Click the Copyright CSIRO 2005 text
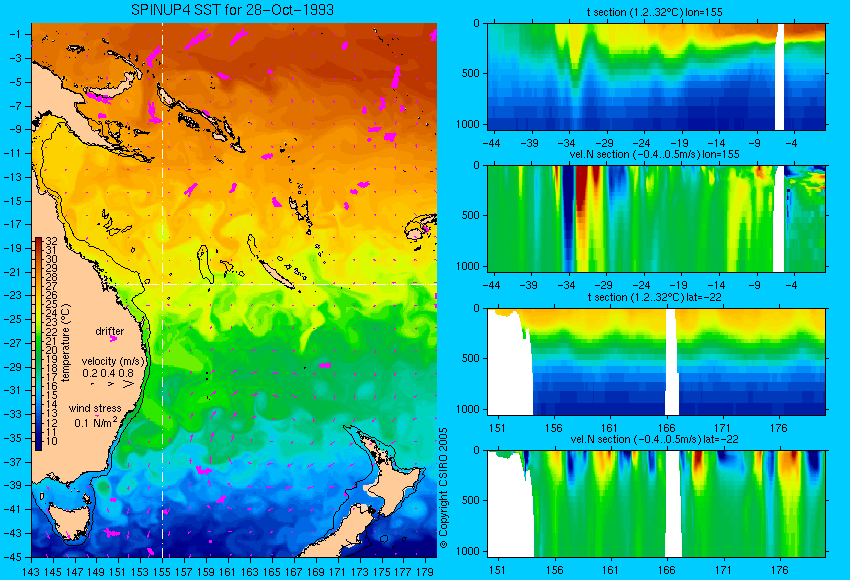Viewport: 850px width, 580px height. [x=443, y=488]
